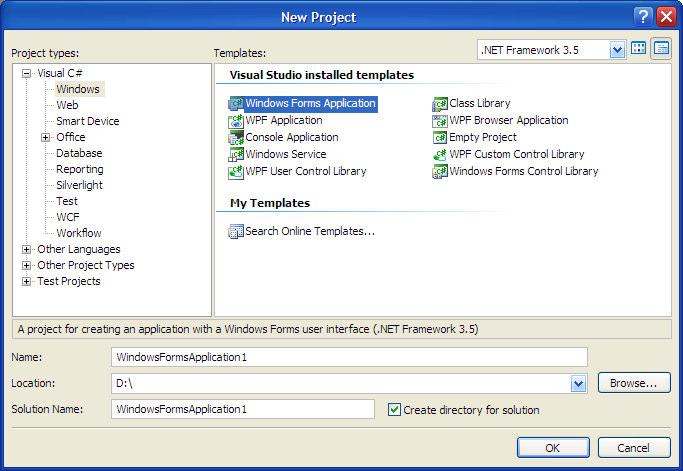Expand the Office tree node
683x471 pixels.
pos(45,138)
